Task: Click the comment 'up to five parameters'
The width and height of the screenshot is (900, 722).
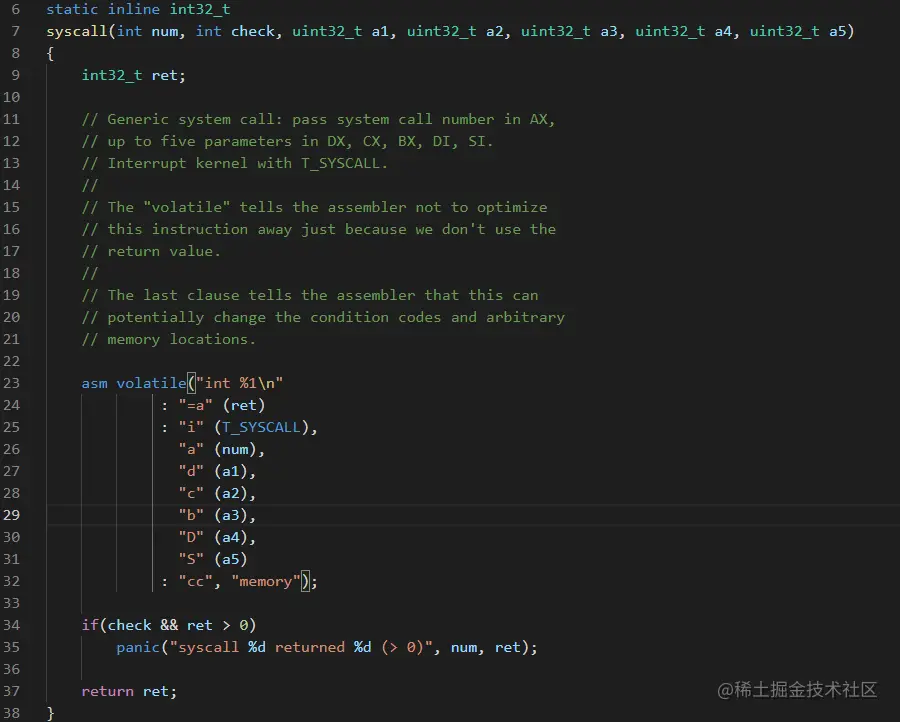Action: (288, 141)
